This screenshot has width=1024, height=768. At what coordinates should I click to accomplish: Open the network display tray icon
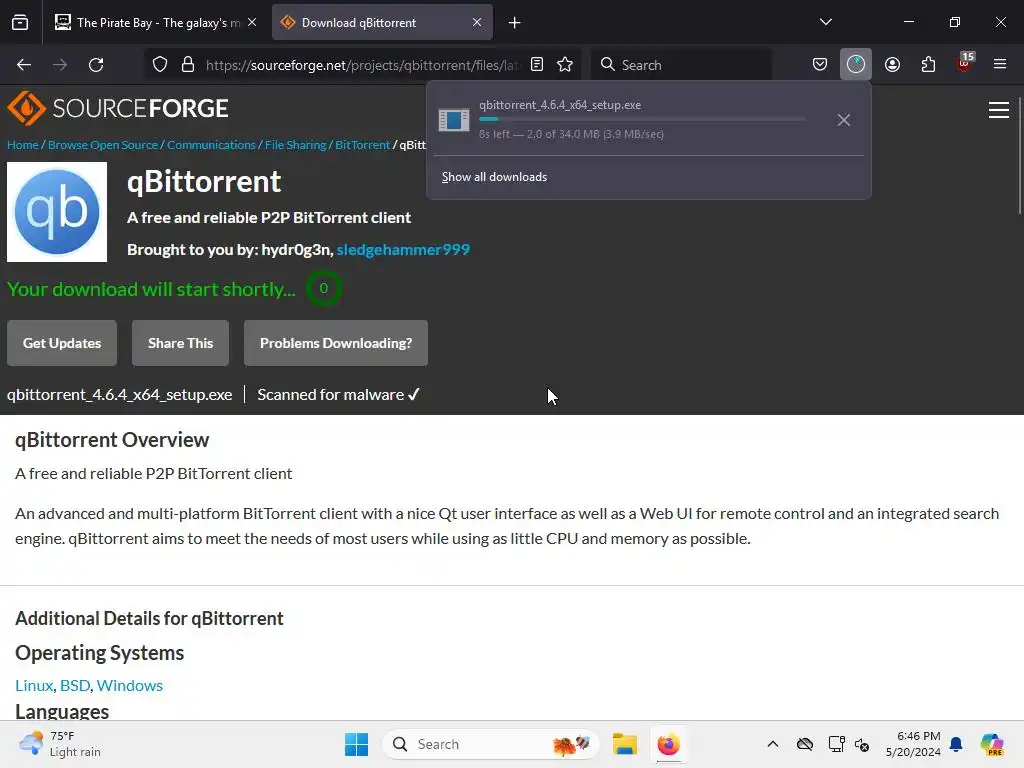[836, 744]
